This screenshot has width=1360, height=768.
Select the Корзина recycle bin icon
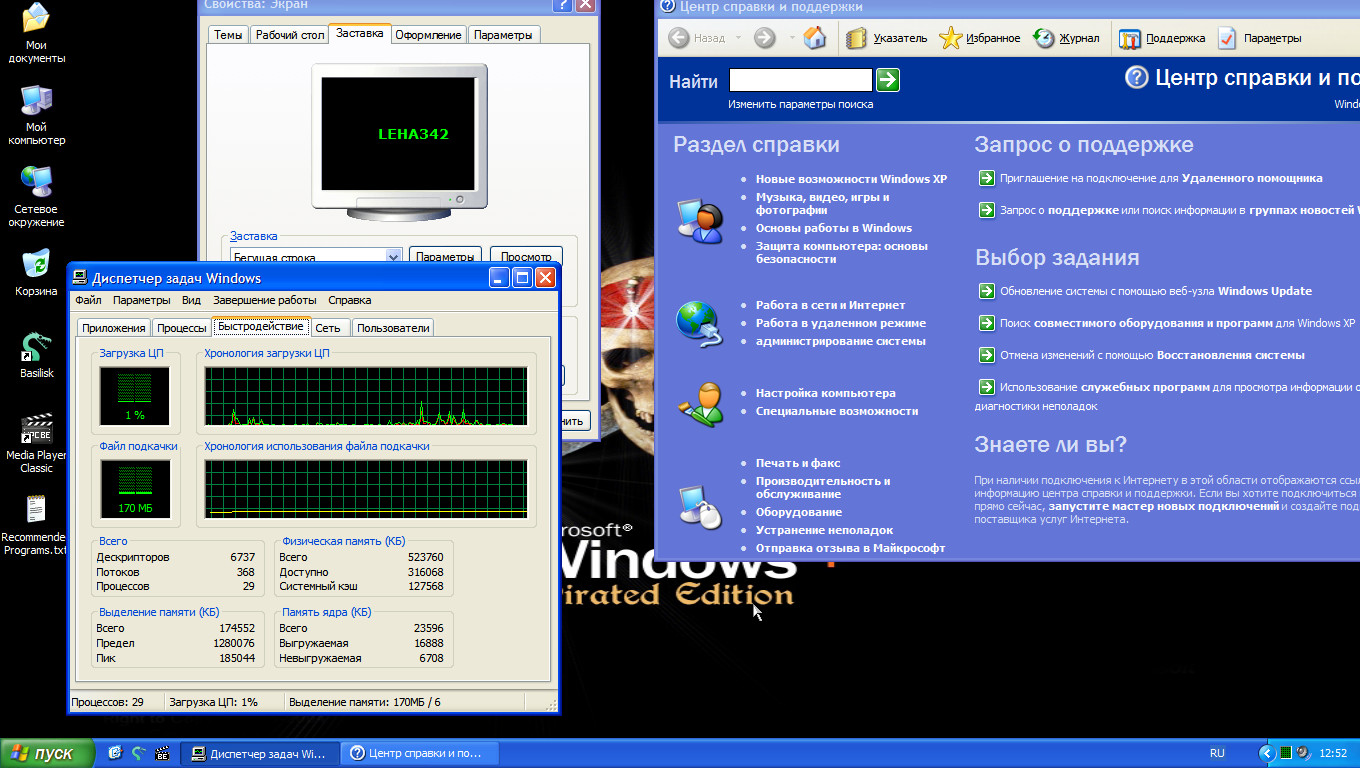click(x=37, y=273)
